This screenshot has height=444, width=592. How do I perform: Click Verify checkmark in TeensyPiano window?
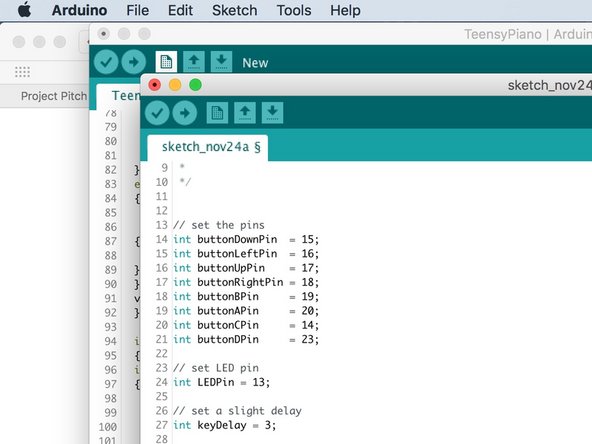(106, 62)
